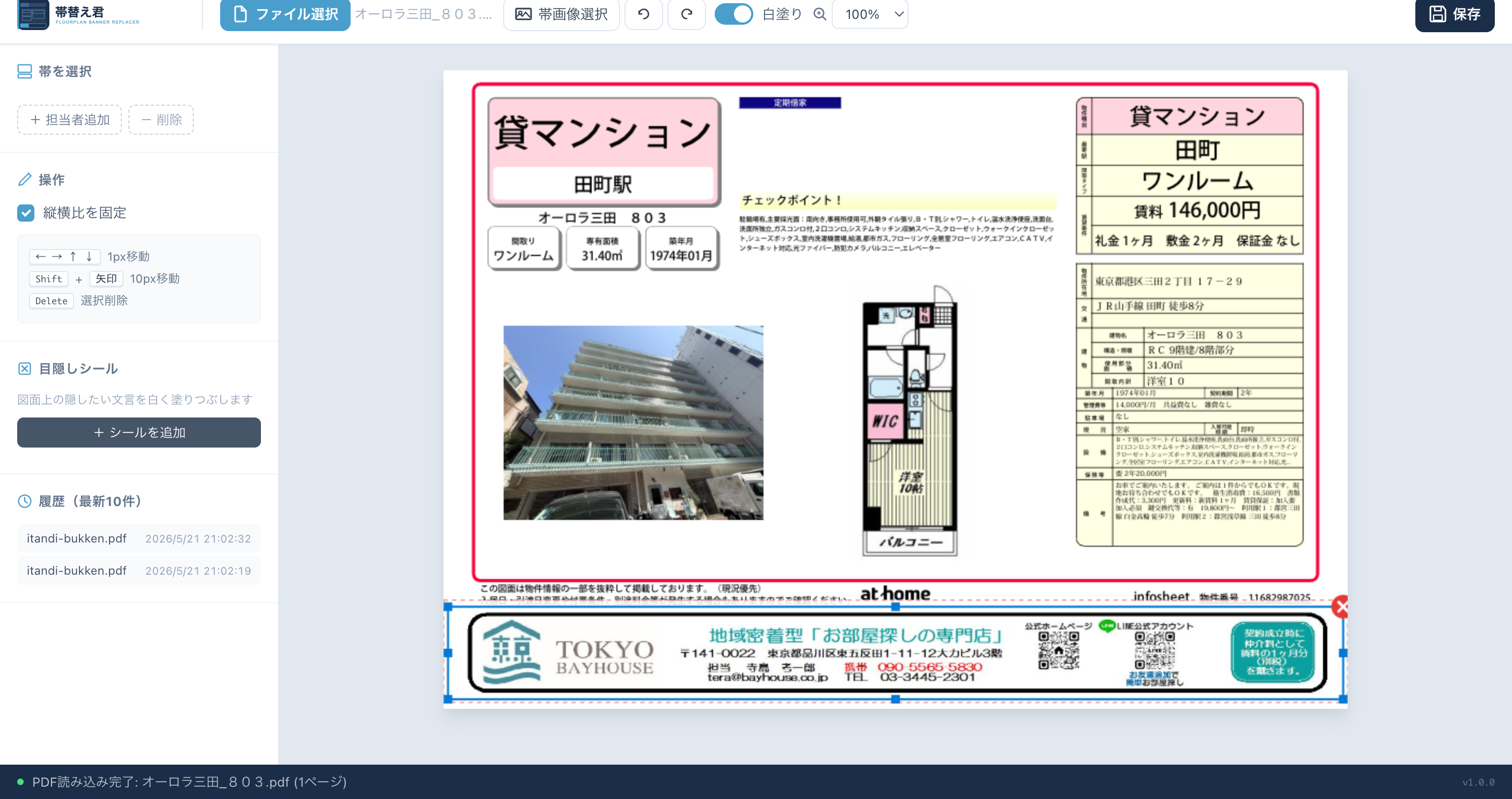The height and width of the screenshot is (799, 1512).
Task: Open history entry itandi-bukken.pdf at 21:02:32
Action: coord(139,539)
